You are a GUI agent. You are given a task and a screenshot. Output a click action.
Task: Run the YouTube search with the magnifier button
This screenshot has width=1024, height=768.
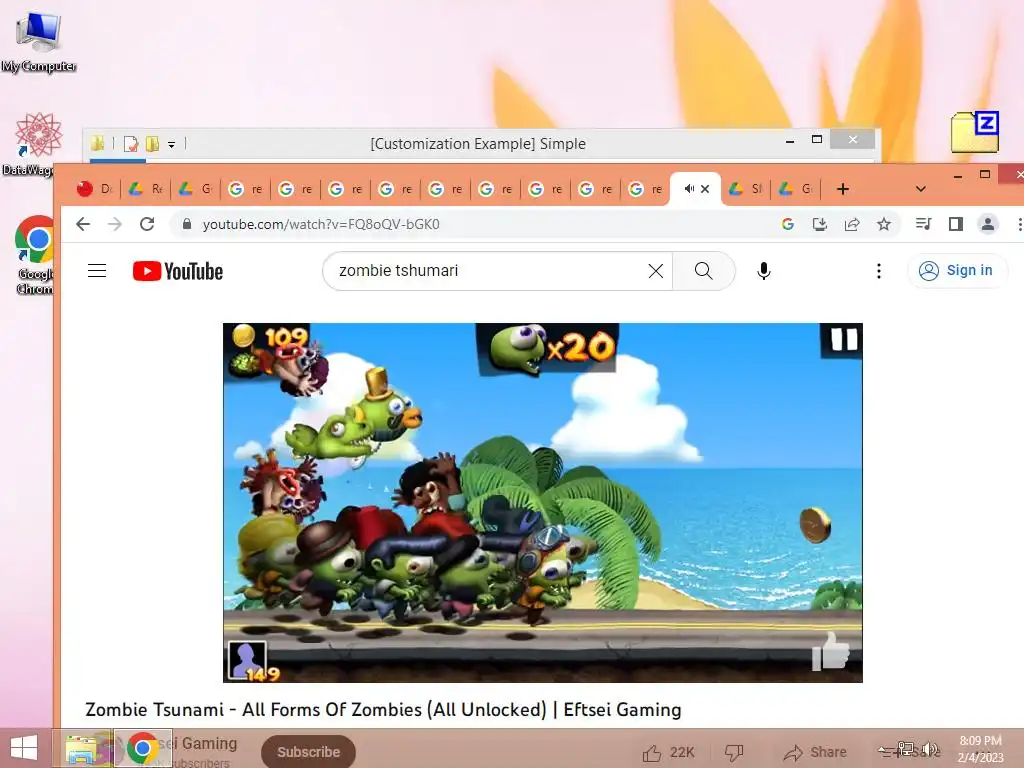click(x=703, y=270)
